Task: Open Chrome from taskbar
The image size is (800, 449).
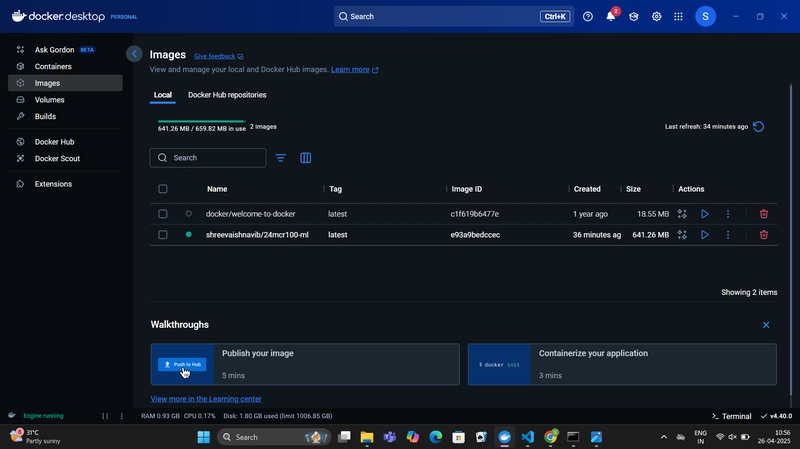Action: [x=551, y=437]
